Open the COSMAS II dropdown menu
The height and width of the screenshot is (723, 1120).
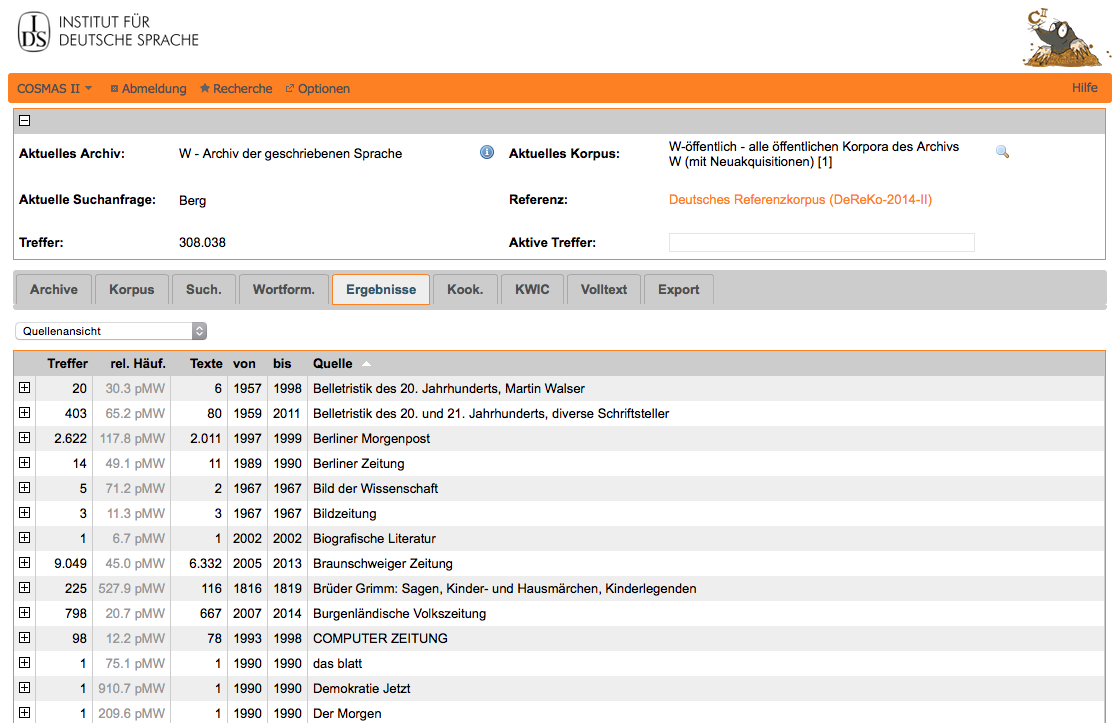coord(55,89)
